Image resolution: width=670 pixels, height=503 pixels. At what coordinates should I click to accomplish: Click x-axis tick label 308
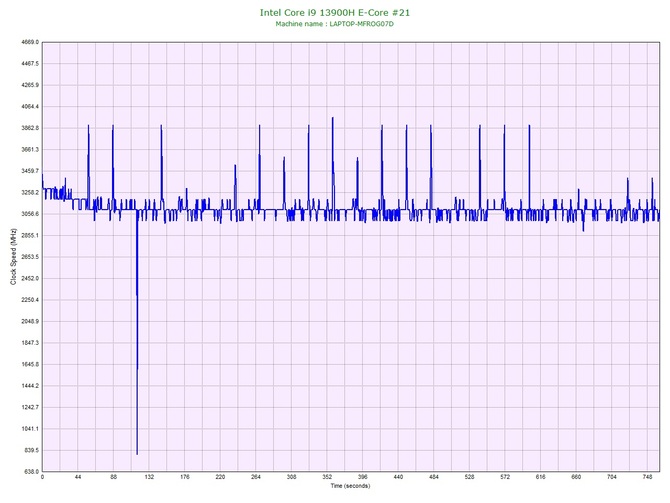pos(291,477)
